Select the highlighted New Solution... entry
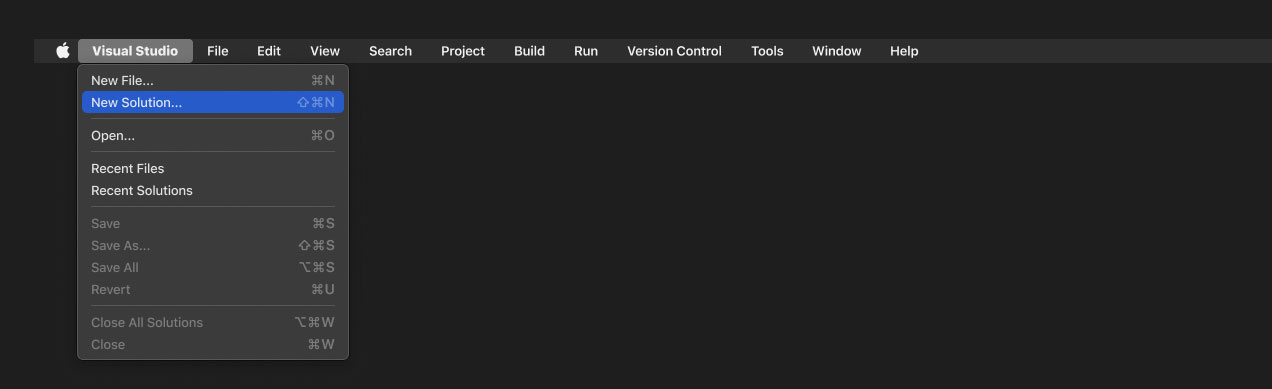 (x=213, y=102)
